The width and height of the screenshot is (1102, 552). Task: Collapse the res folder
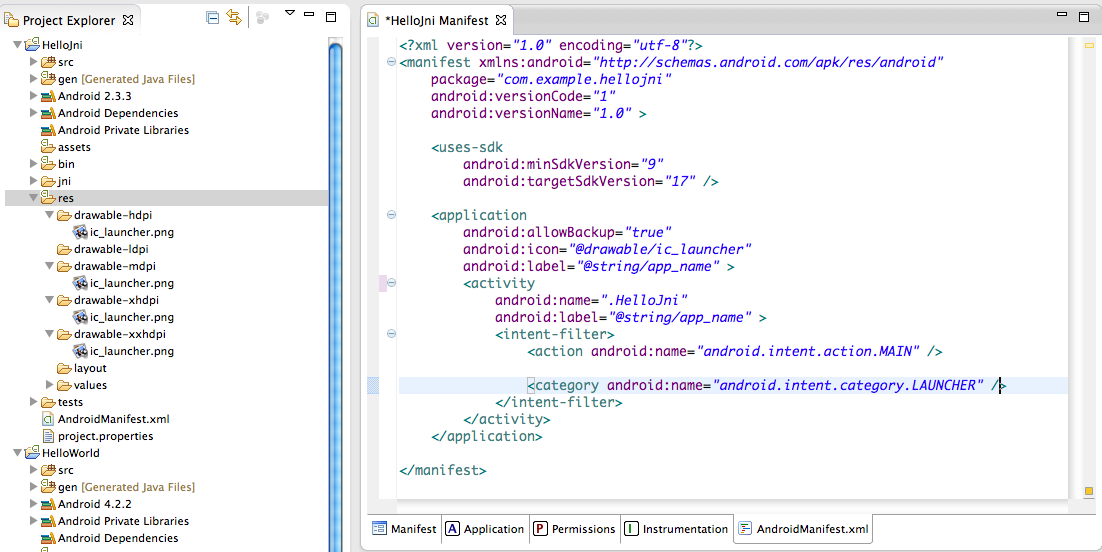(x=33, y=198)
